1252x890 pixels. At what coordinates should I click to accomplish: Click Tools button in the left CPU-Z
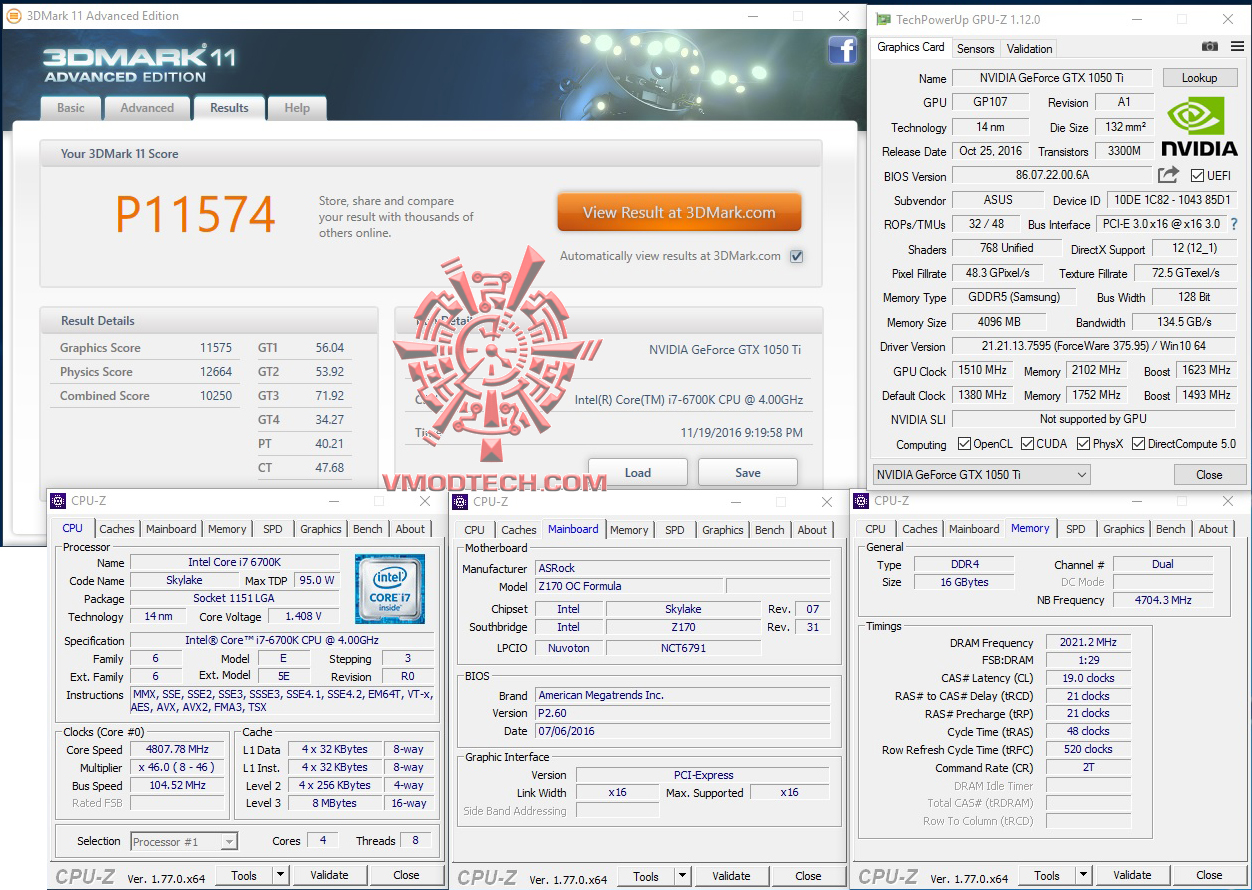click(244, 875)
